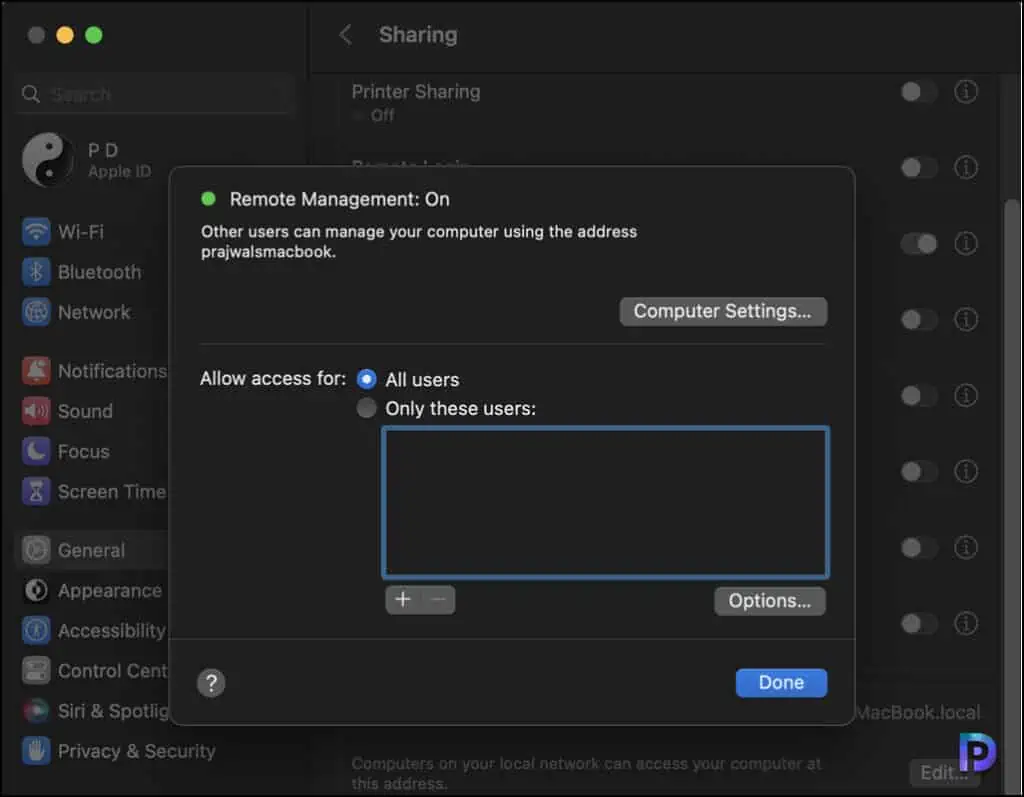Open Siri & Spotlight settings
The height and width of the screenshot is (797, 1024).
tap(94, 711)
